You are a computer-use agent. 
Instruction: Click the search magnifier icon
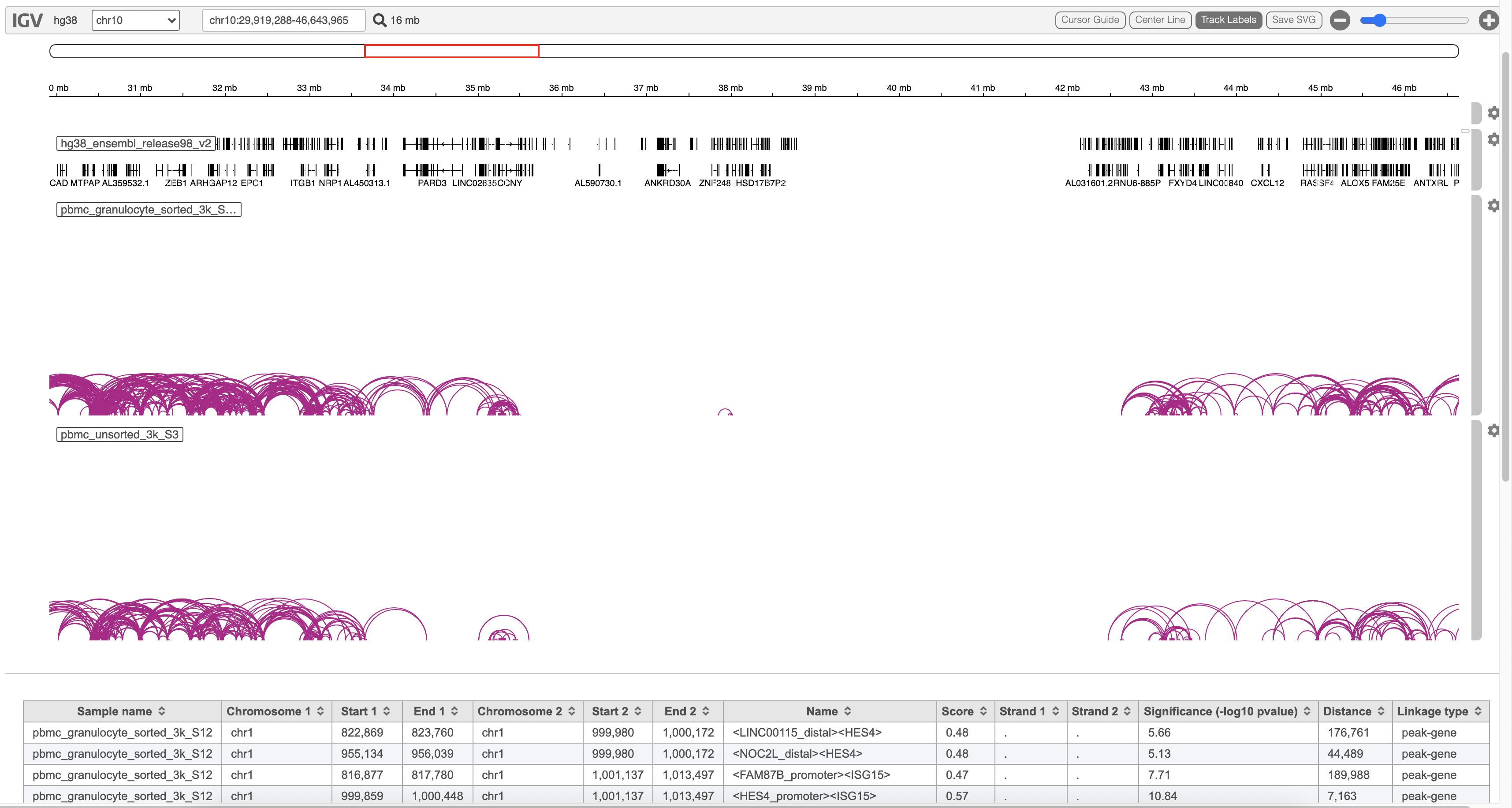[x=380, y=21]
